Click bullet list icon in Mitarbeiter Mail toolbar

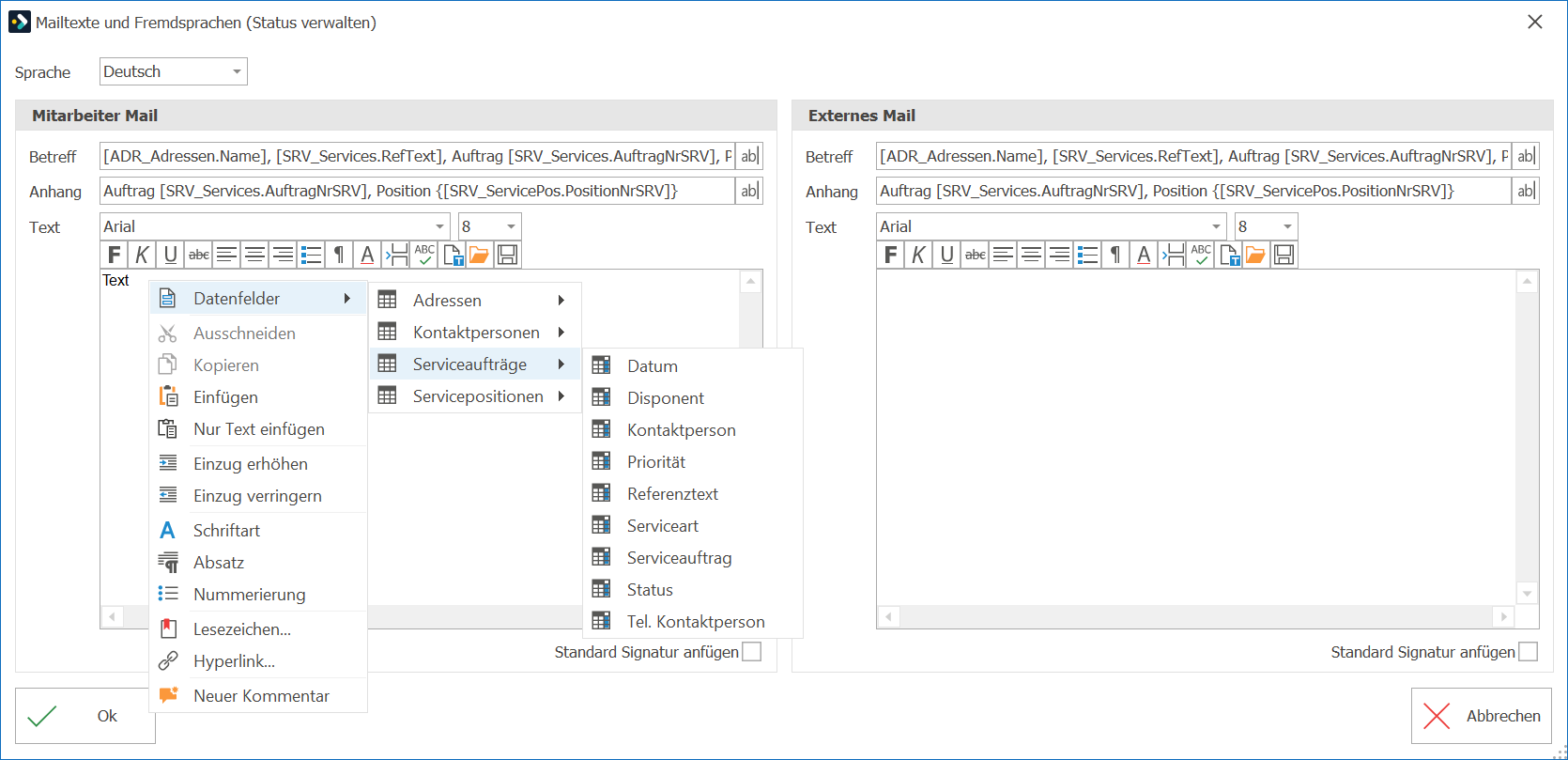(x=311, y=255)
